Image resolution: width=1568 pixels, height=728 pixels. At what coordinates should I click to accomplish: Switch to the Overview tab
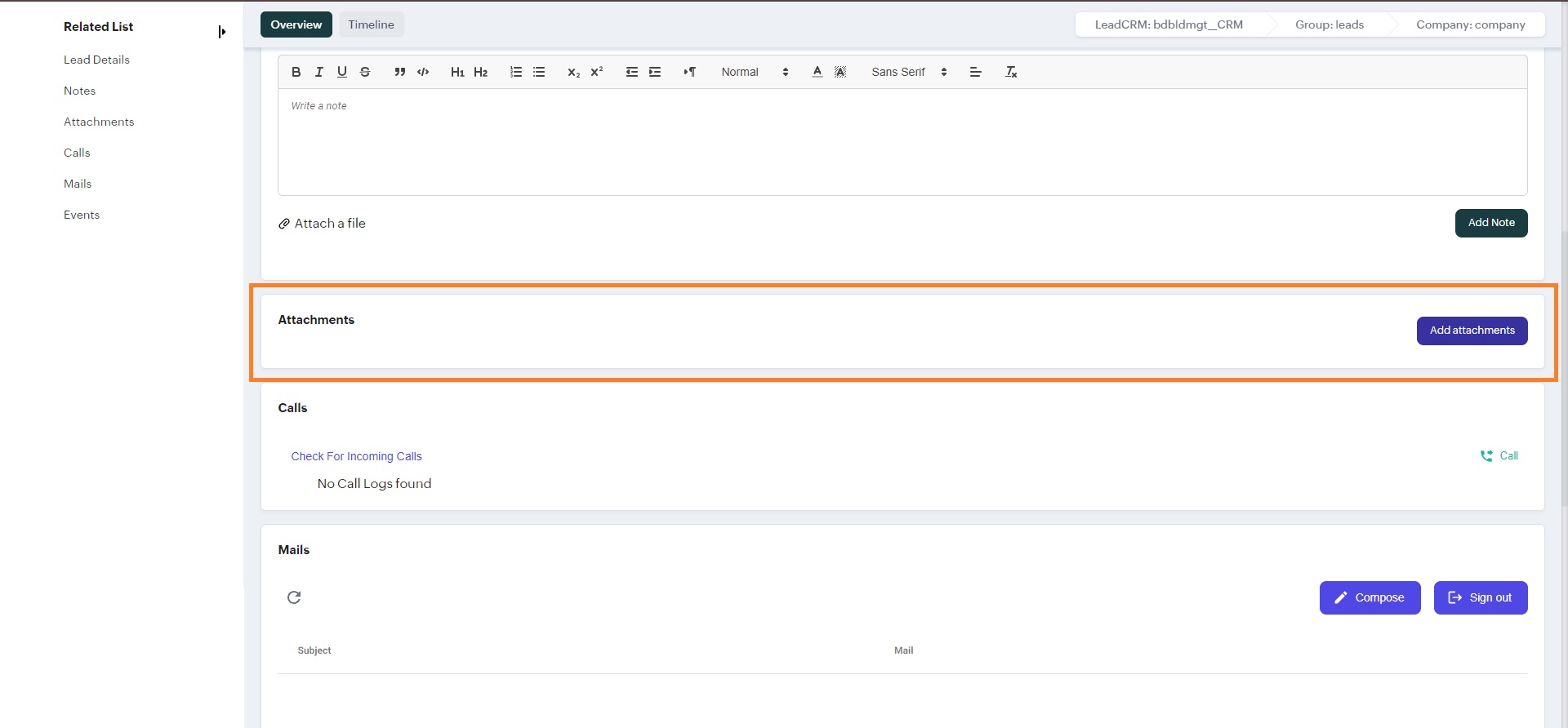point(296,24)
